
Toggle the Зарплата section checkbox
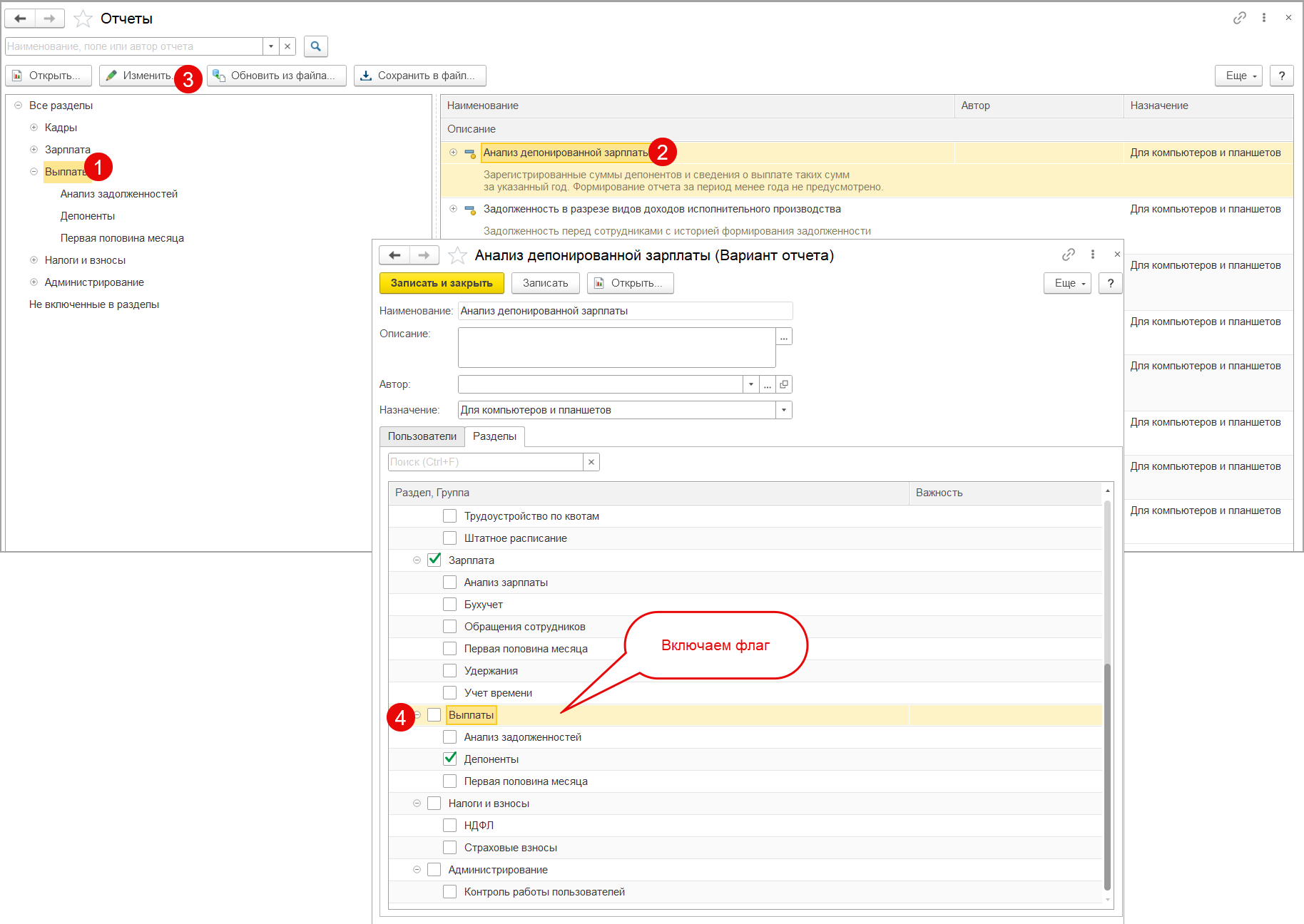pyautogui.click(x=434, y=560)
